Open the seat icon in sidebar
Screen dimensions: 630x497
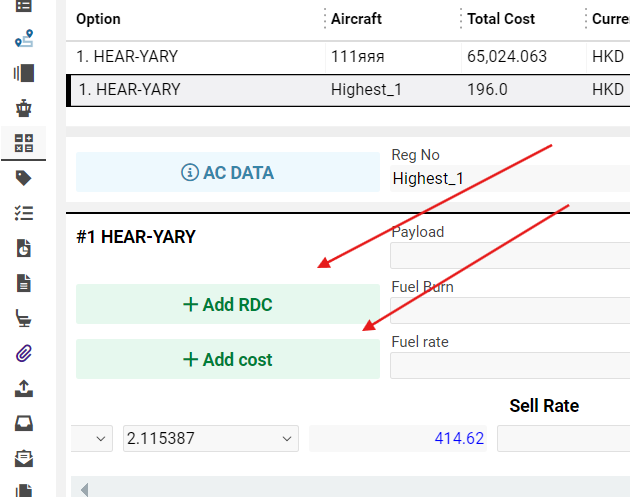(x=24, y=318)
